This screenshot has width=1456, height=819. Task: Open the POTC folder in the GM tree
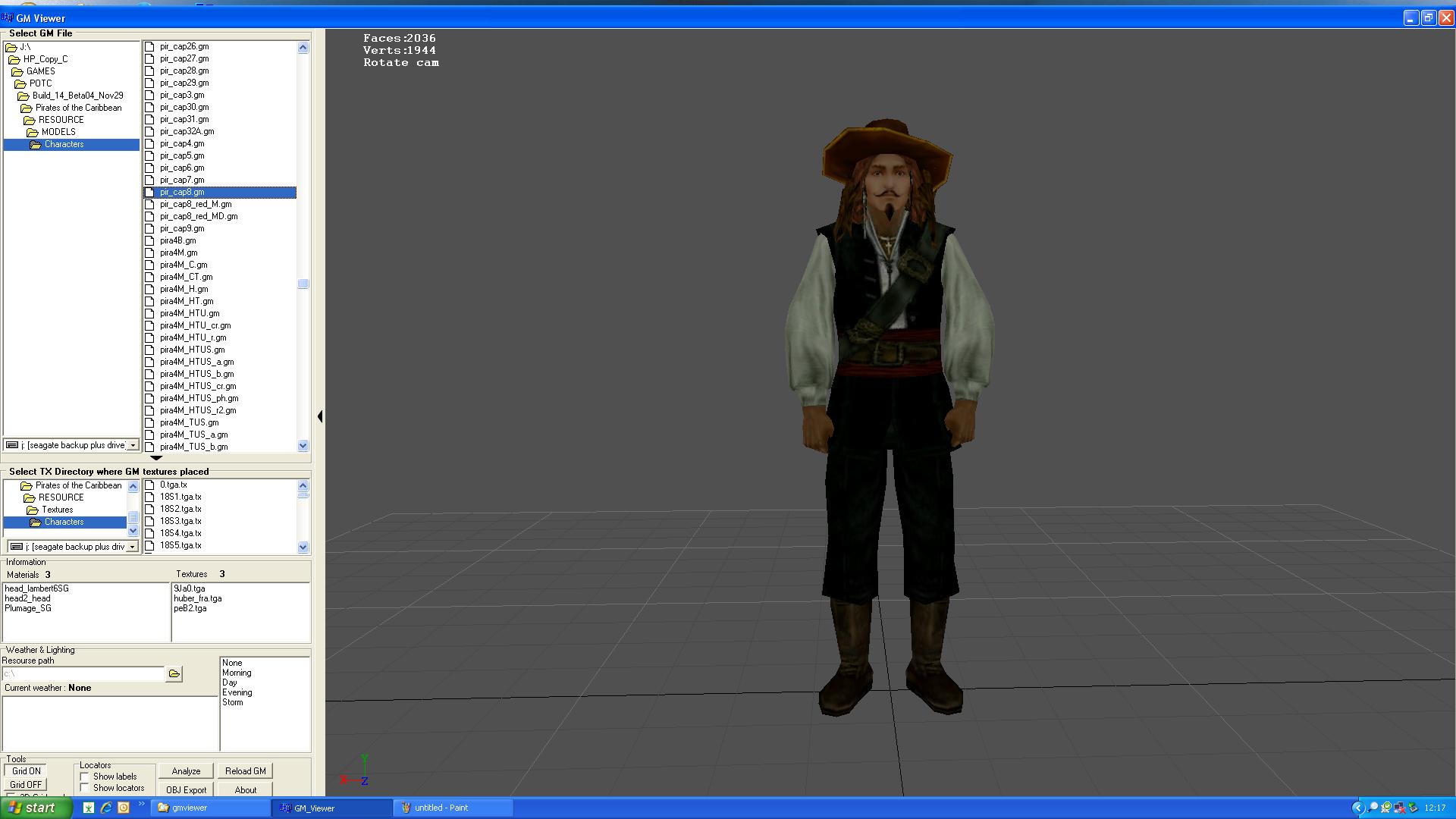click(40, 83)
